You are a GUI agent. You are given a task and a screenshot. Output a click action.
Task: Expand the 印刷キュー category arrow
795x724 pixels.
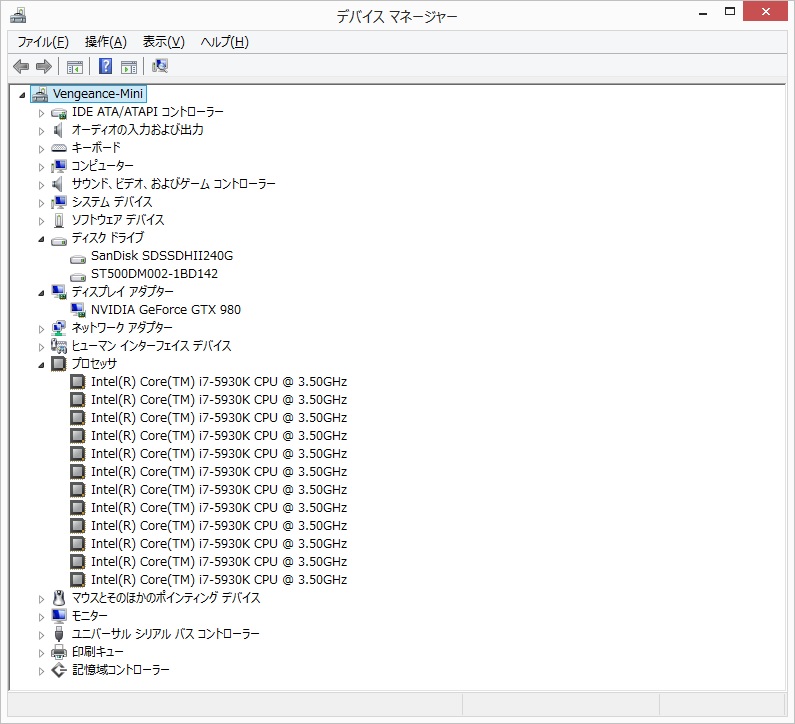point(42,653)
